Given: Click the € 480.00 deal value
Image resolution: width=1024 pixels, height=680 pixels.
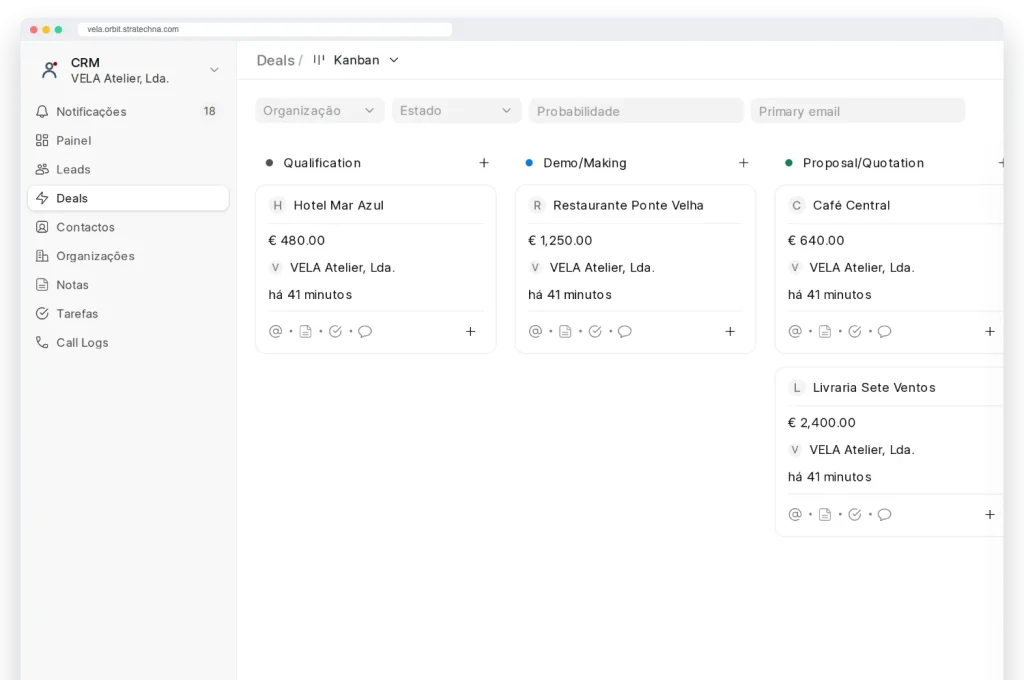Looking at the screenshot, I should (x=296, y=240).
